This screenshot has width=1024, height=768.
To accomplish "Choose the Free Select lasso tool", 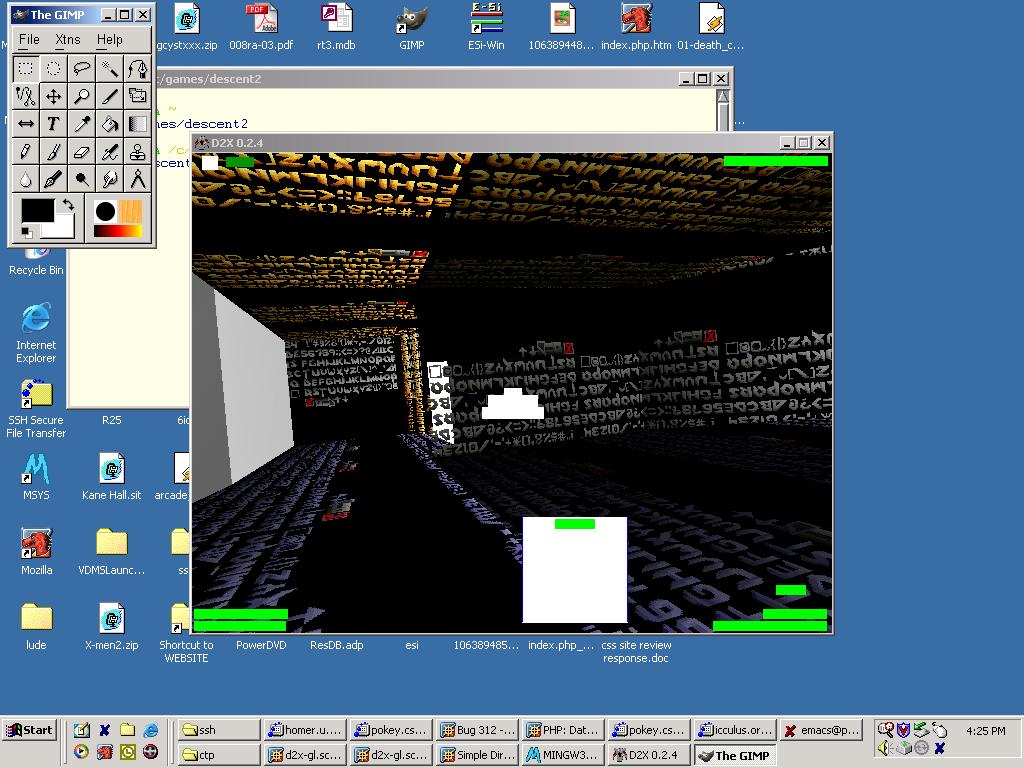I will click(82, 69).
